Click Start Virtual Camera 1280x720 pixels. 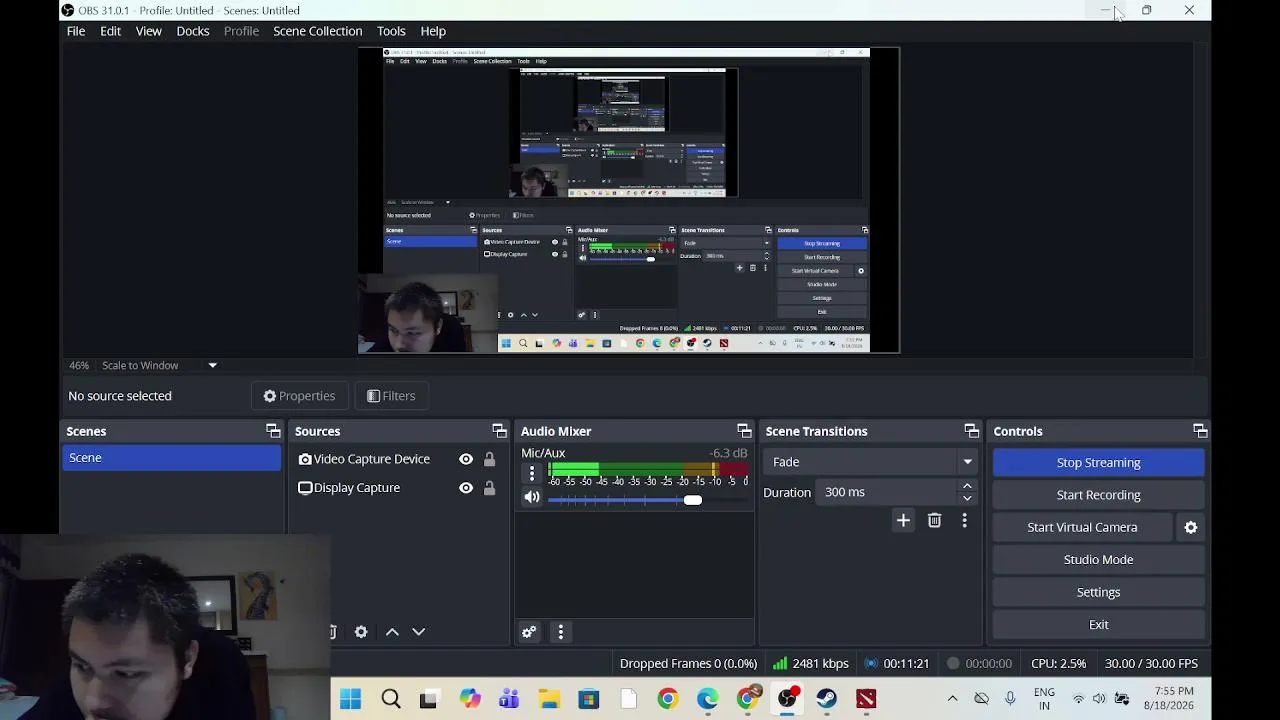(1082, 527)
